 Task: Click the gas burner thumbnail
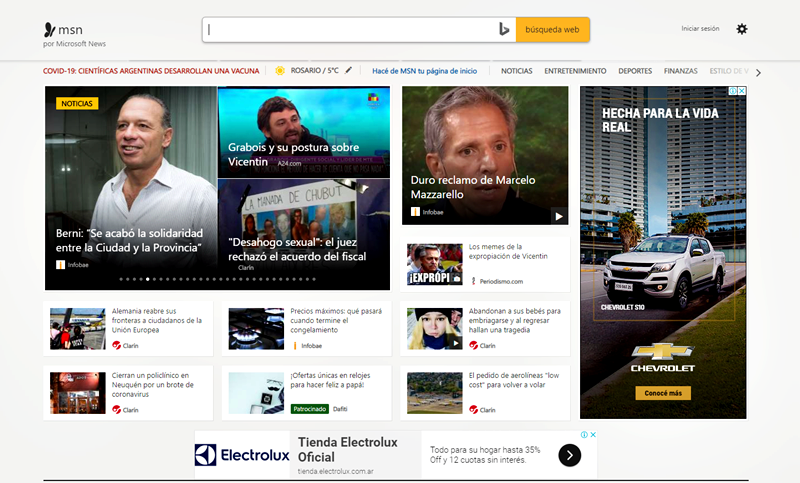tap(256, 328)
